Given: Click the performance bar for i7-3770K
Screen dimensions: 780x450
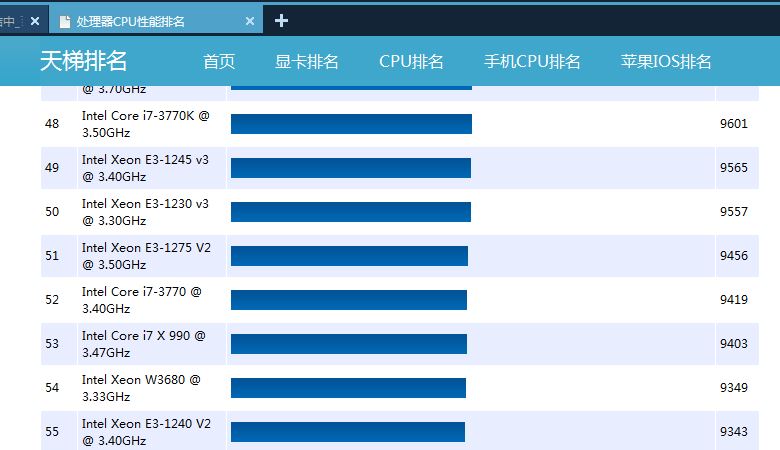Looking at the screenshot, I should 351,124.
